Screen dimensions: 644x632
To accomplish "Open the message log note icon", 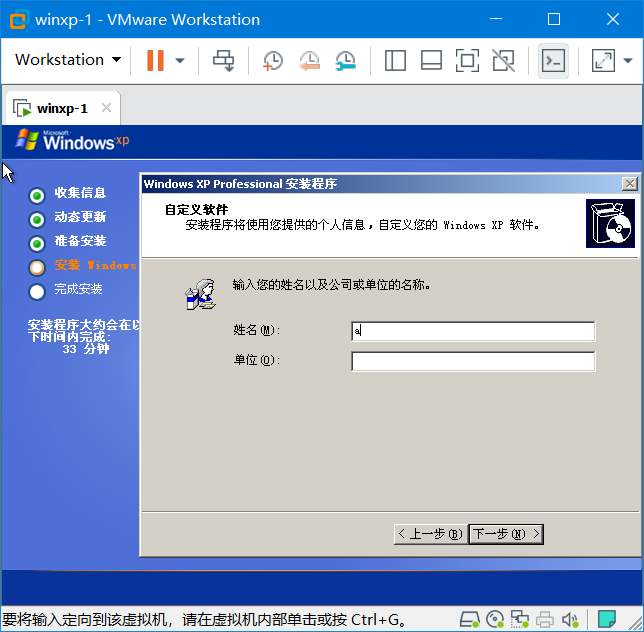I will 607,619.
